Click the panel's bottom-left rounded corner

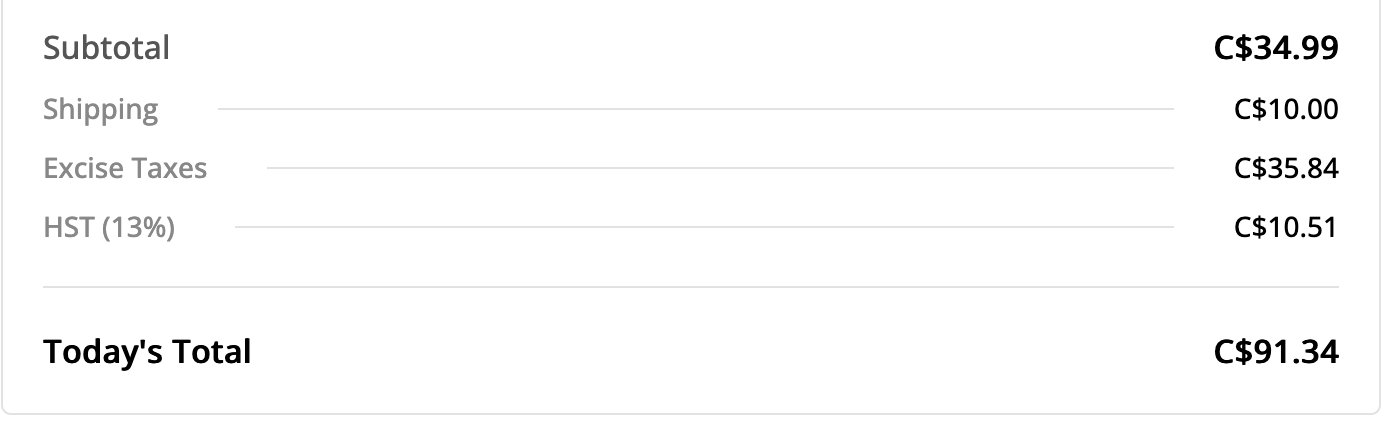click(x=6, y=409)
